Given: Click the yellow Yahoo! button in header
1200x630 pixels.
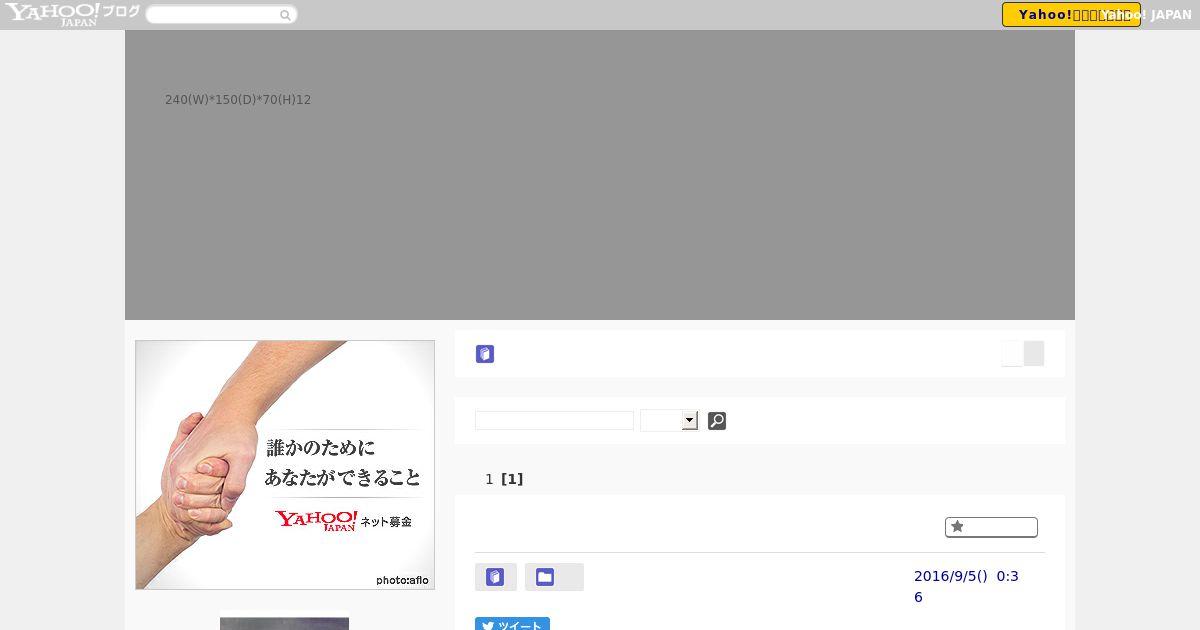Looking at the screenshot, I should [x=1071, y=15].
